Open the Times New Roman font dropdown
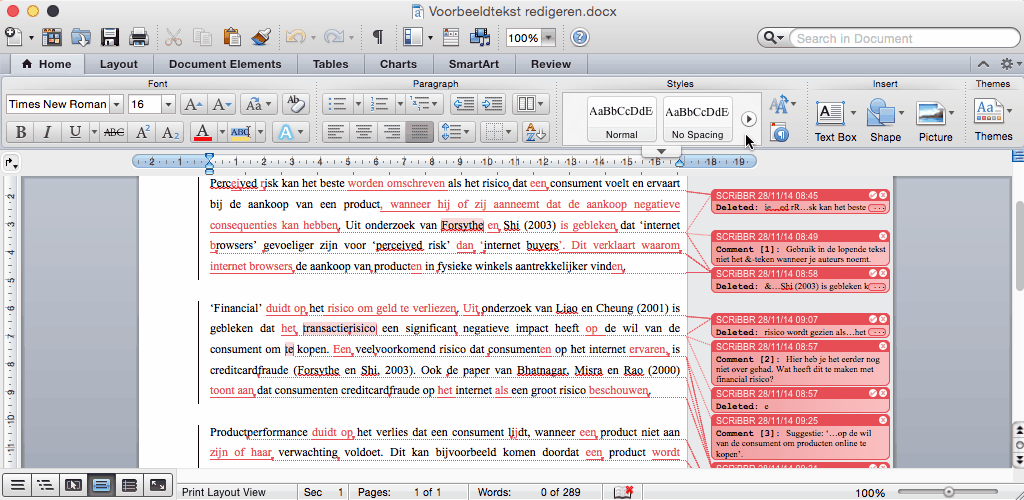 click(x=117, y=104)
